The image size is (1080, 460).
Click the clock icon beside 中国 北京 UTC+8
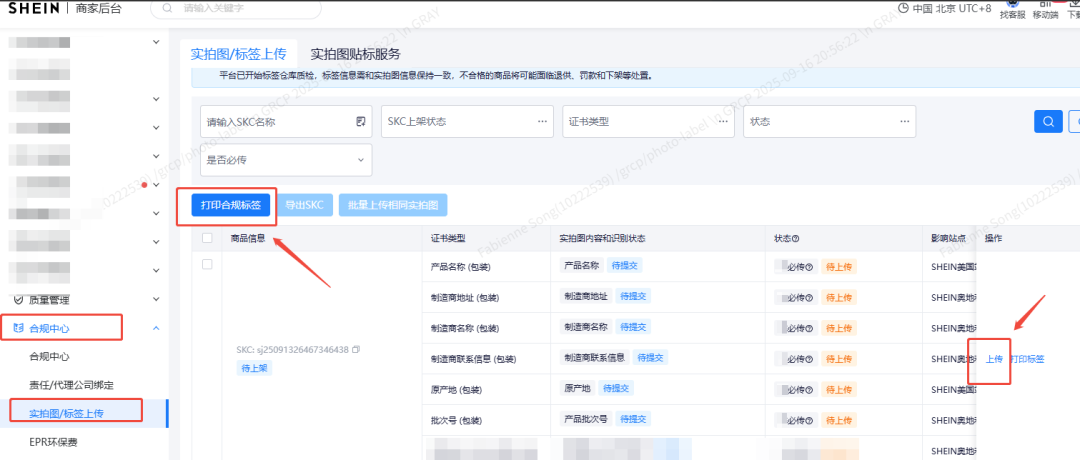point(903,9)
